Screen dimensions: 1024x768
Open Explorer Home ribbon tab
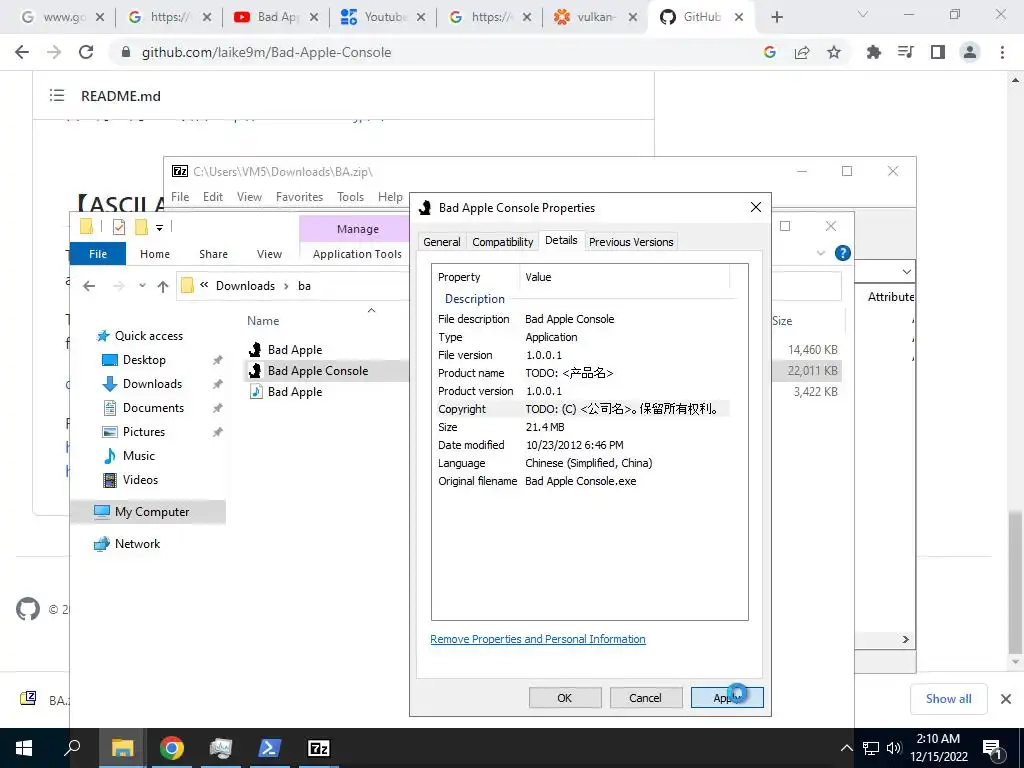155,254
